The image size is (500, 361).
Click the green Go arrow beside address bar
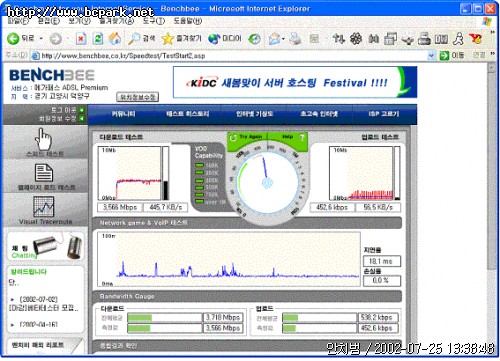(x=444, y=55)
